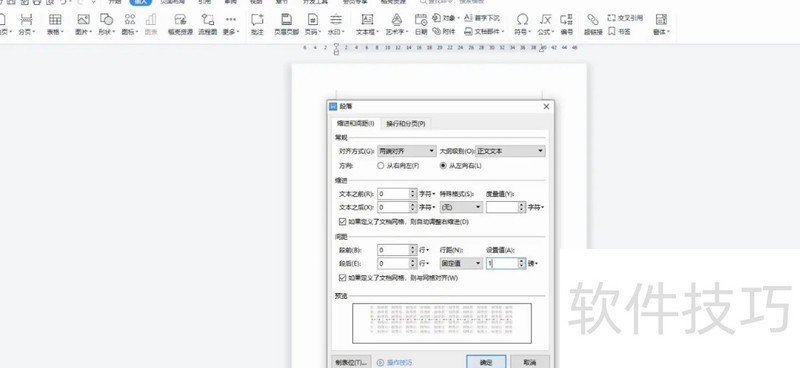Open the 大纲级别 outline level dropdown
This screenshot has height=368, width=800.
point(510,151)
